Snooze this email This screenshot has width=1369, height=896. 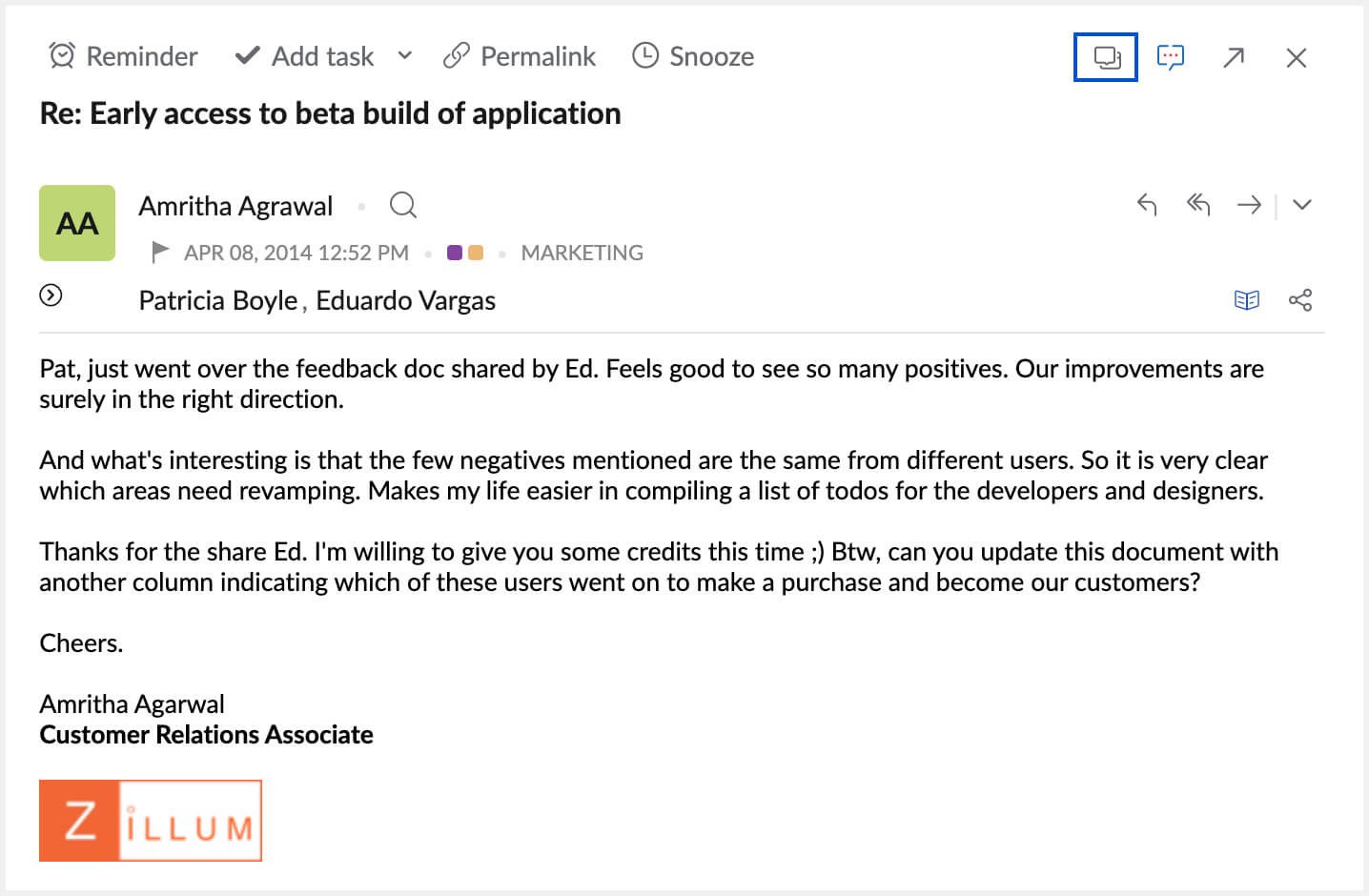click(693, 56)
